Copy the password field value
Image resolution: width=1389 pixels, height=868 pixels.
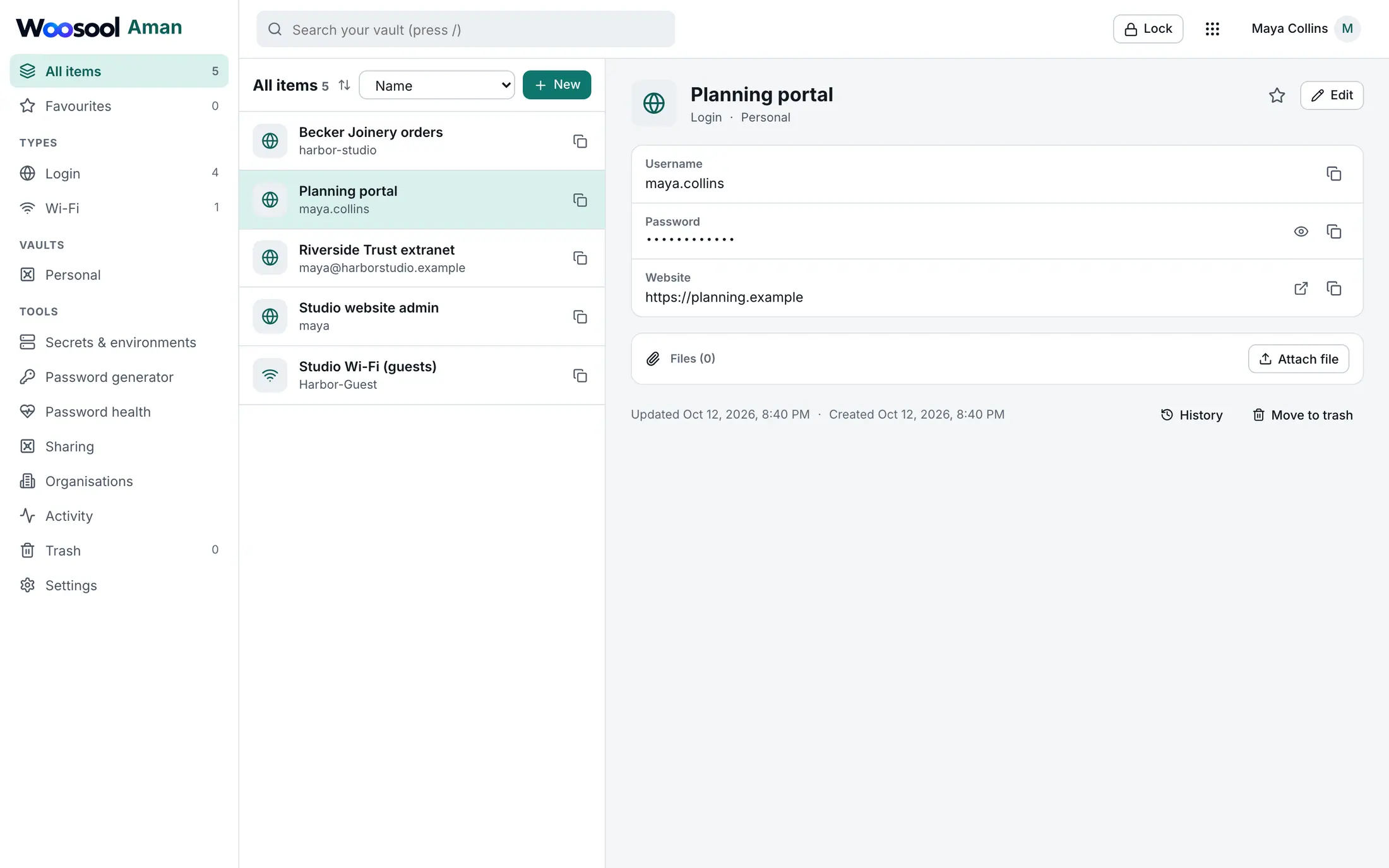[x=1333, y=232]
